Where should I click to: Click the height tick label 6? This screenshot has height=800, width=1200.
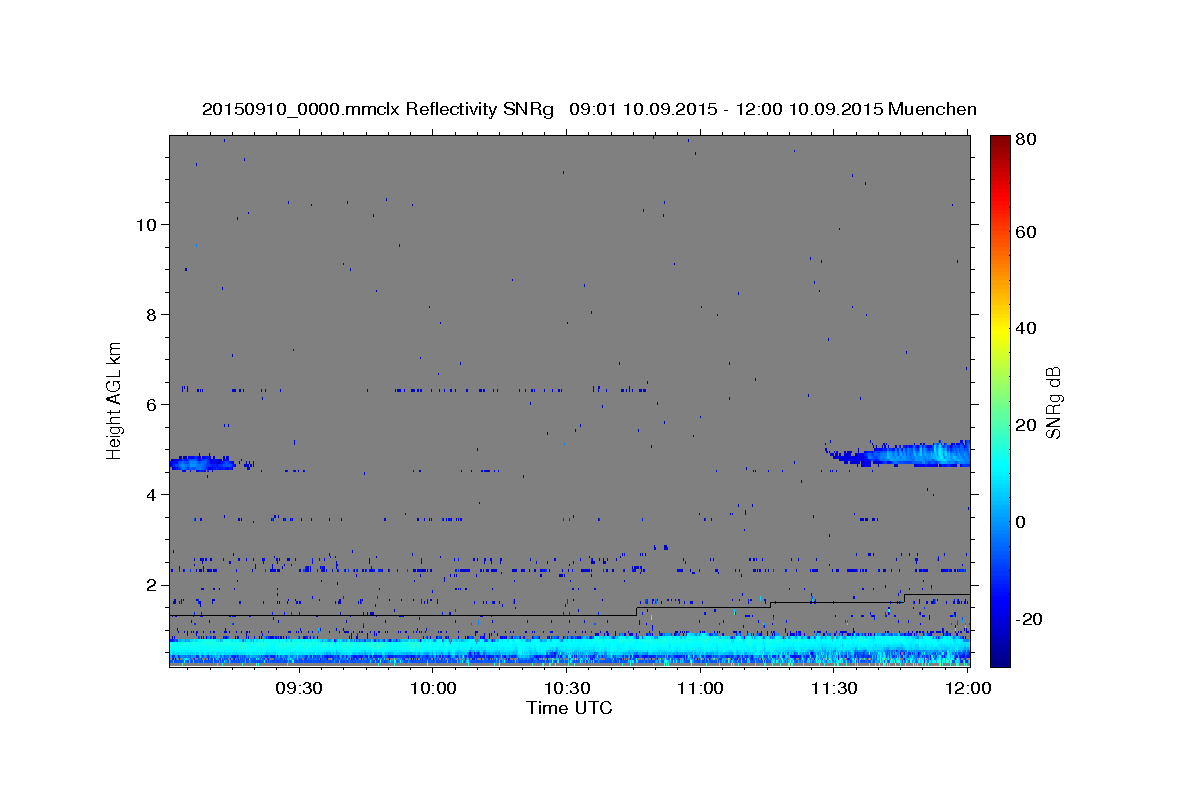(x=150, y=404)
